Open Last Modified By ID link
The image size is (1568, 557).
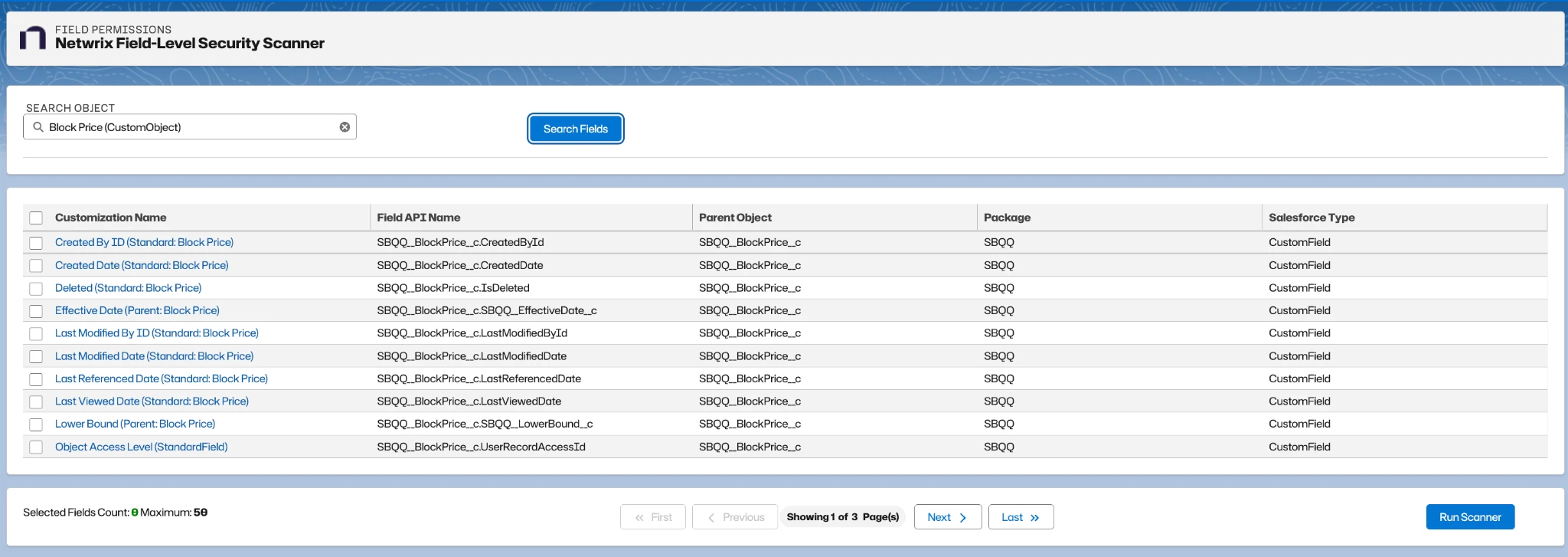pyautogui.click(x=156, y=333)
